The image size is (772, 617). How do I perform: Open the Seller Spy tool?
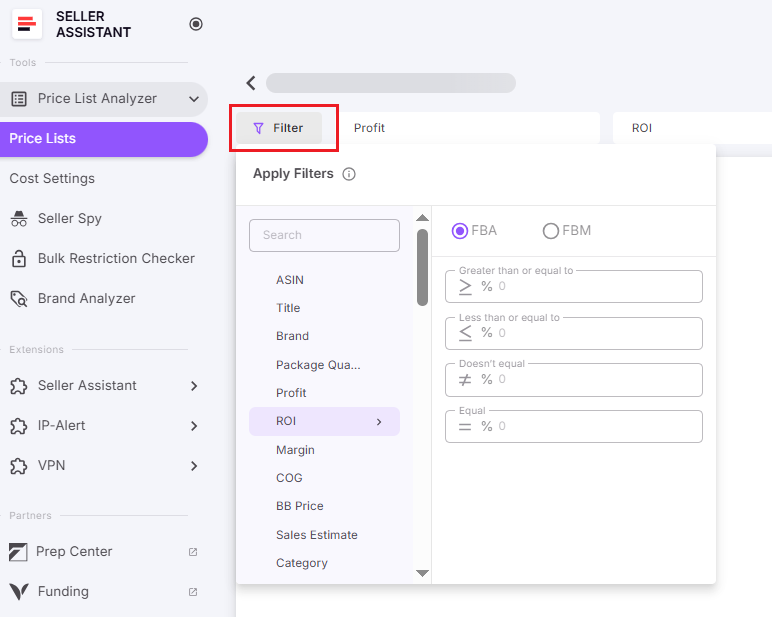[69, 218]
